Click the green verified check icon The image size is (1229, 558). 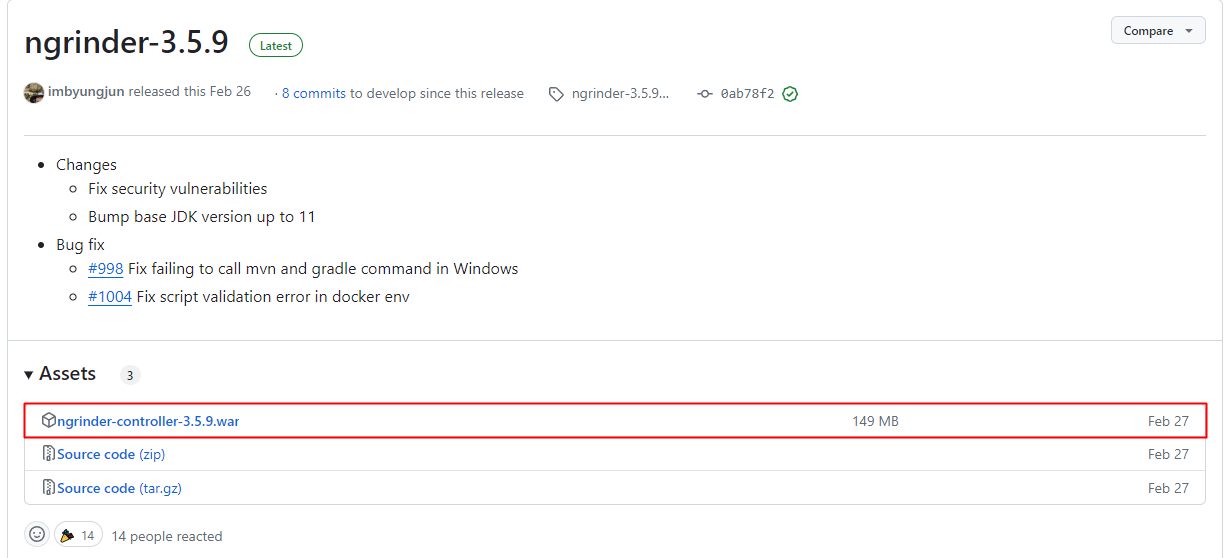(790, 94)
